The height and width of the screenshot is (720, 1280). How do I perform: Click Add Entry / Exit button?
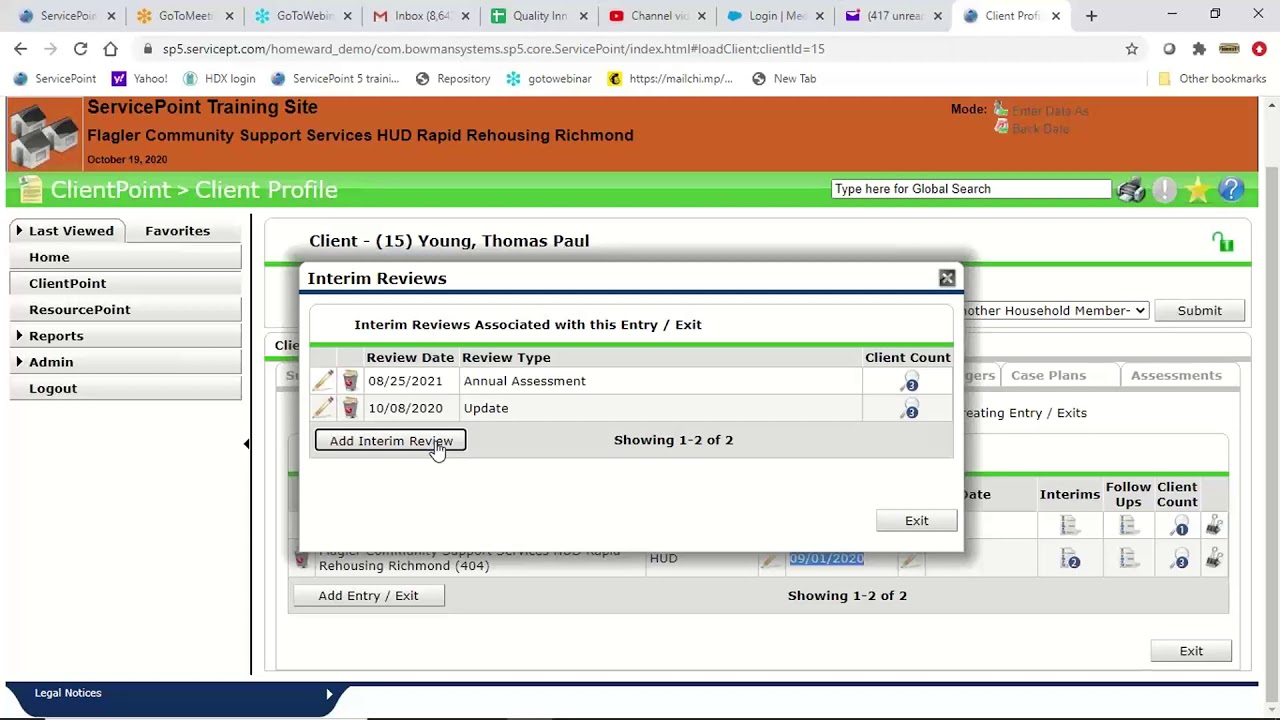(368, 596)
